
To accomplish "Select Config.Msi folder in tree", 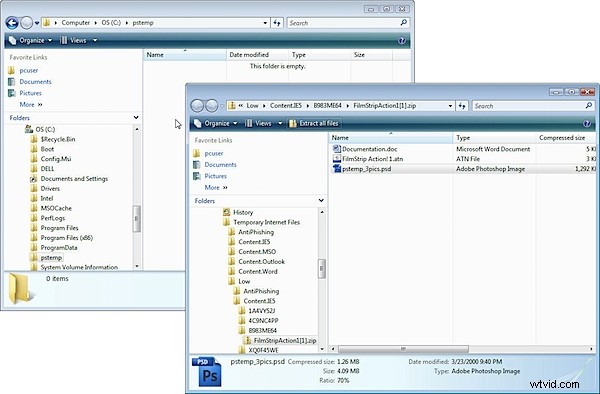I will tap(56, 159).
